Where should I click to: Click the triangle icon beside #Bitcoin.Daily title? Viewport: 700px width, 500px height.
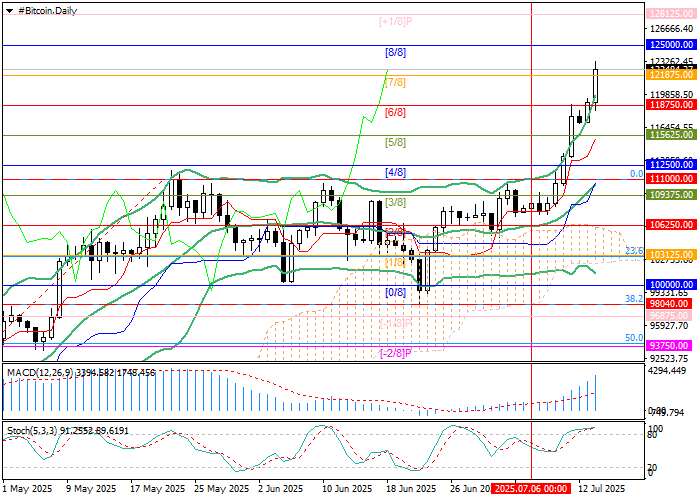pos(9,8)
